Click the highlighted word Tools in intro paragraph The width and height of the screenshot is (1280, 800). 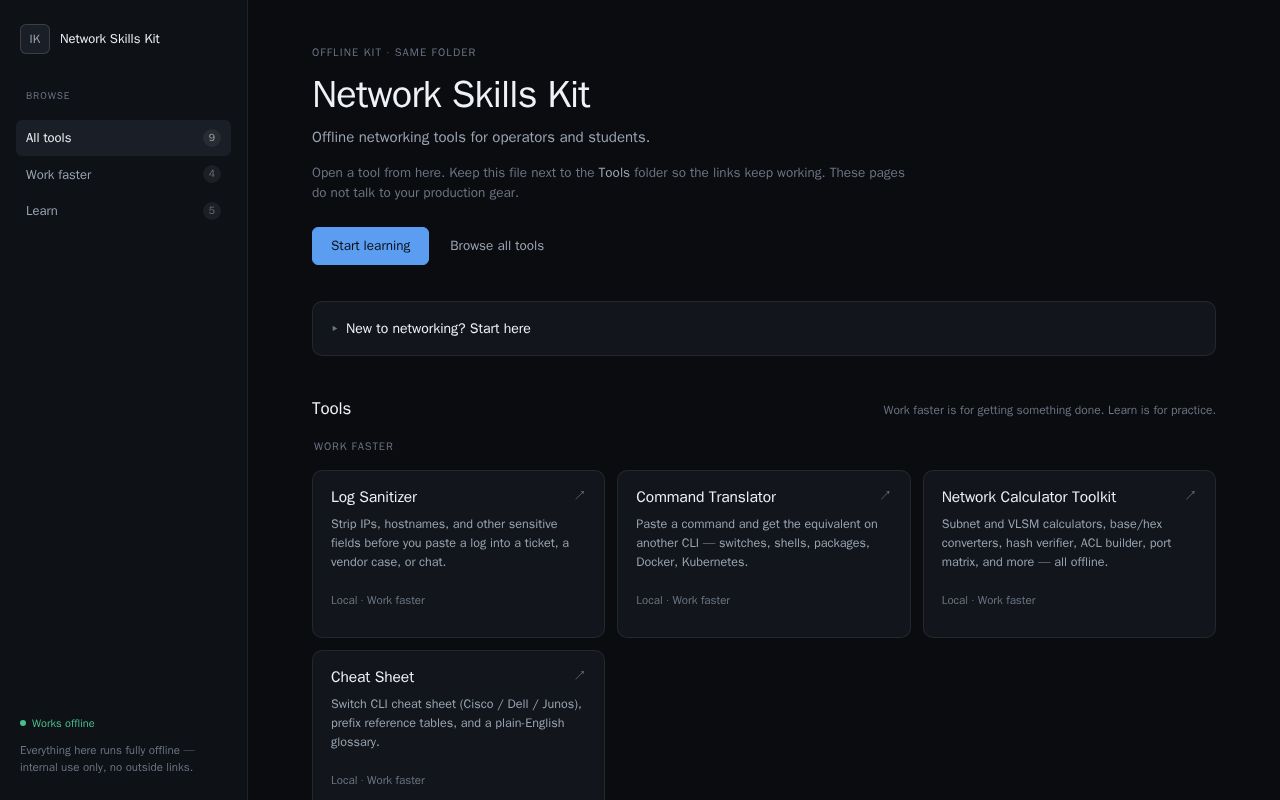614,173
